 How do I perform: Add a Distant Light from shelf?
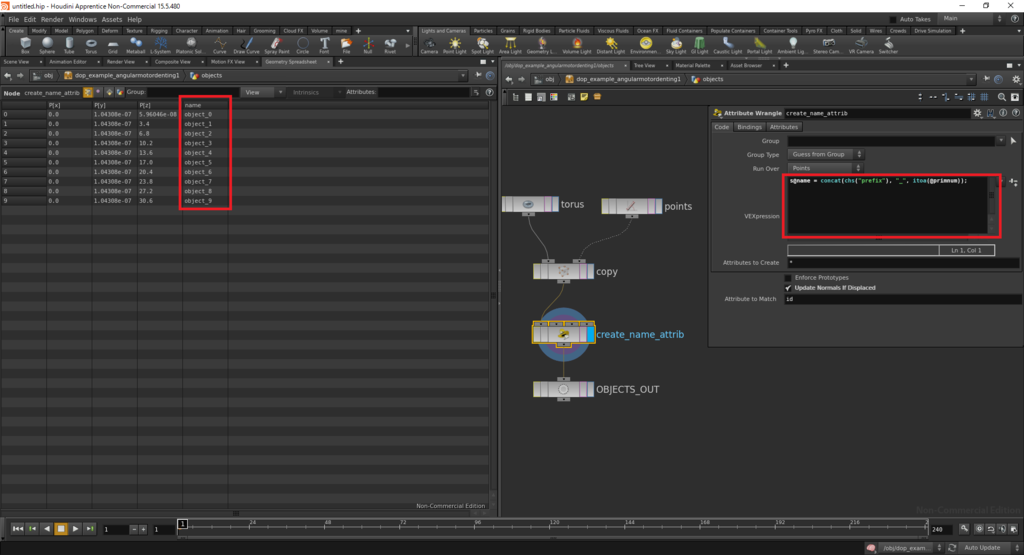point(611,45)
